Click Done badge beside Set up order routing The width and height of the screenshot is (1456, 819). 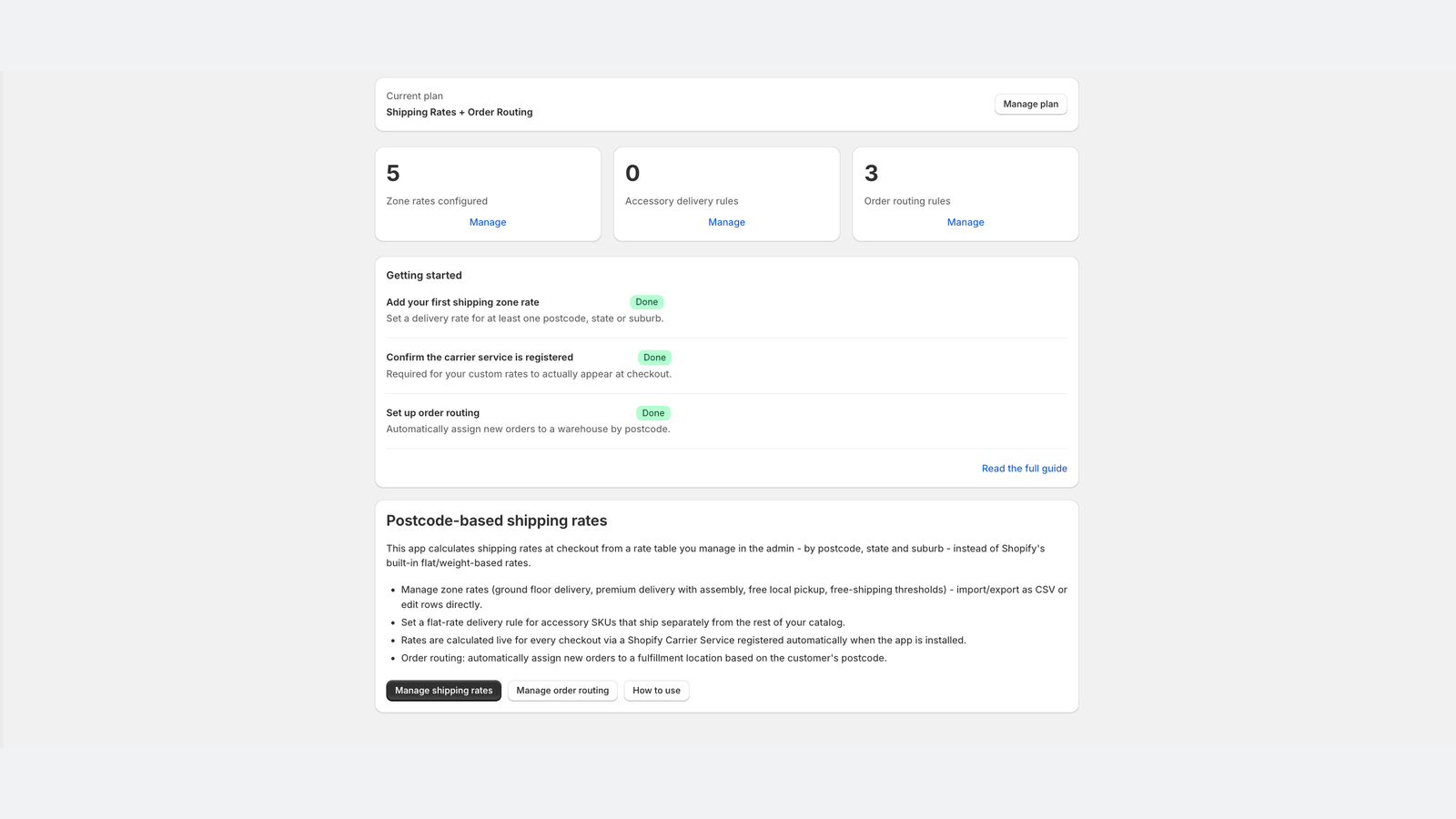pyautogui.click(x=653, y=413)
